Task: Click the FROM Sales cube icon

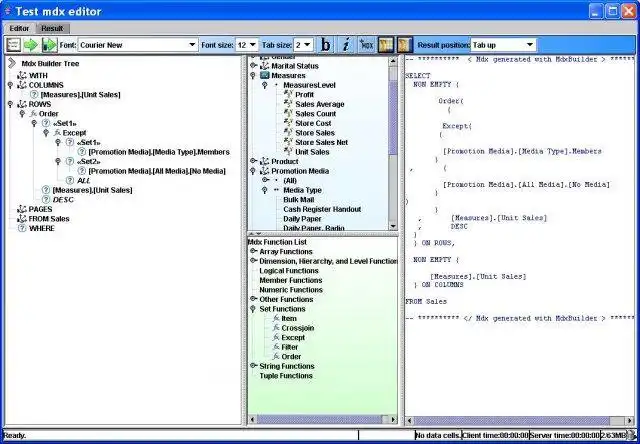Action: tap(22, 219)
